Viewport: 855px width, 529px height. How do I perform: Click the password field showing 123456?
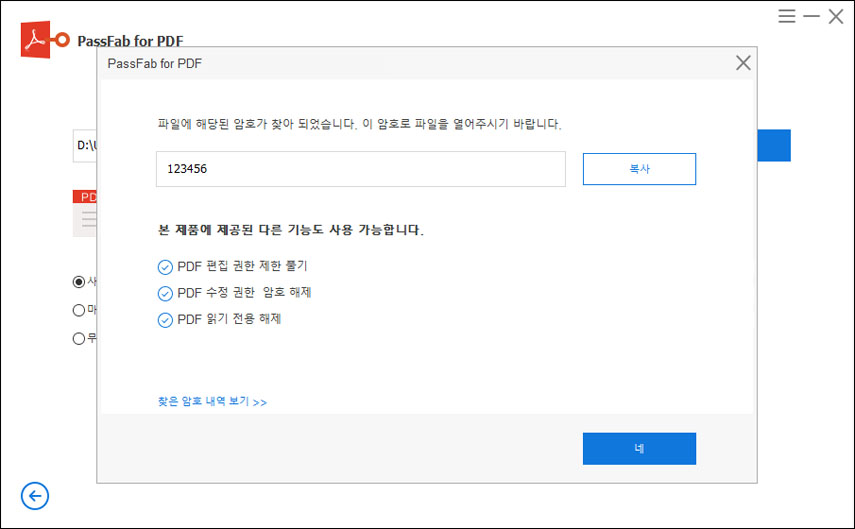(360, 169)
